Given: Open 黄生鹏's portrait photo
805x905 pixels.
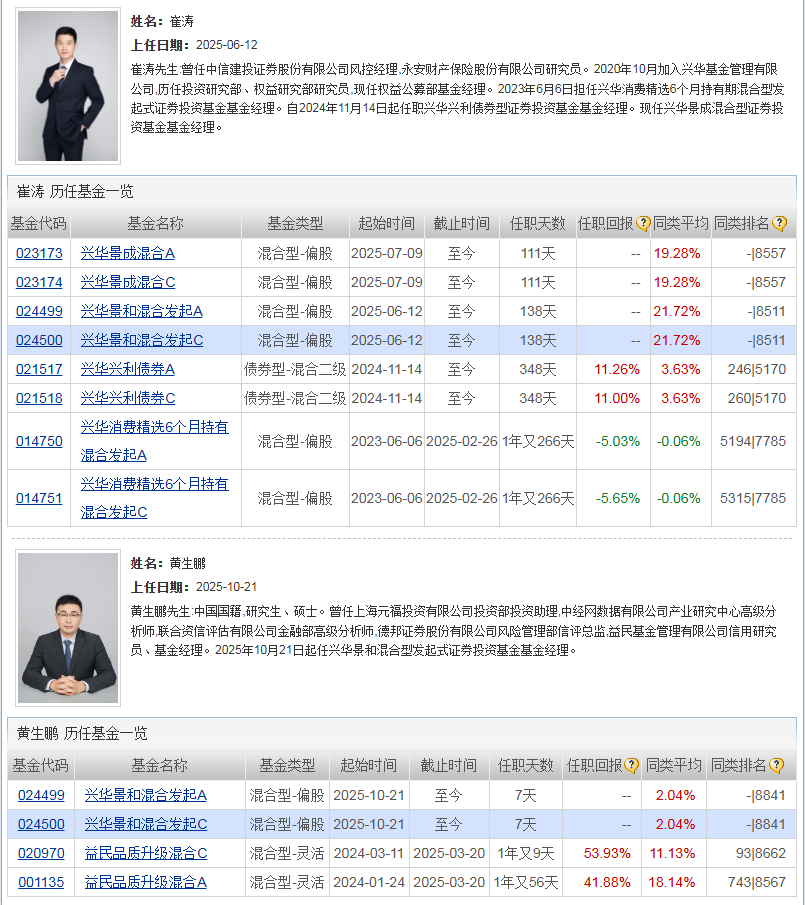Looking at the screenshot, I should tap(68, 628).
